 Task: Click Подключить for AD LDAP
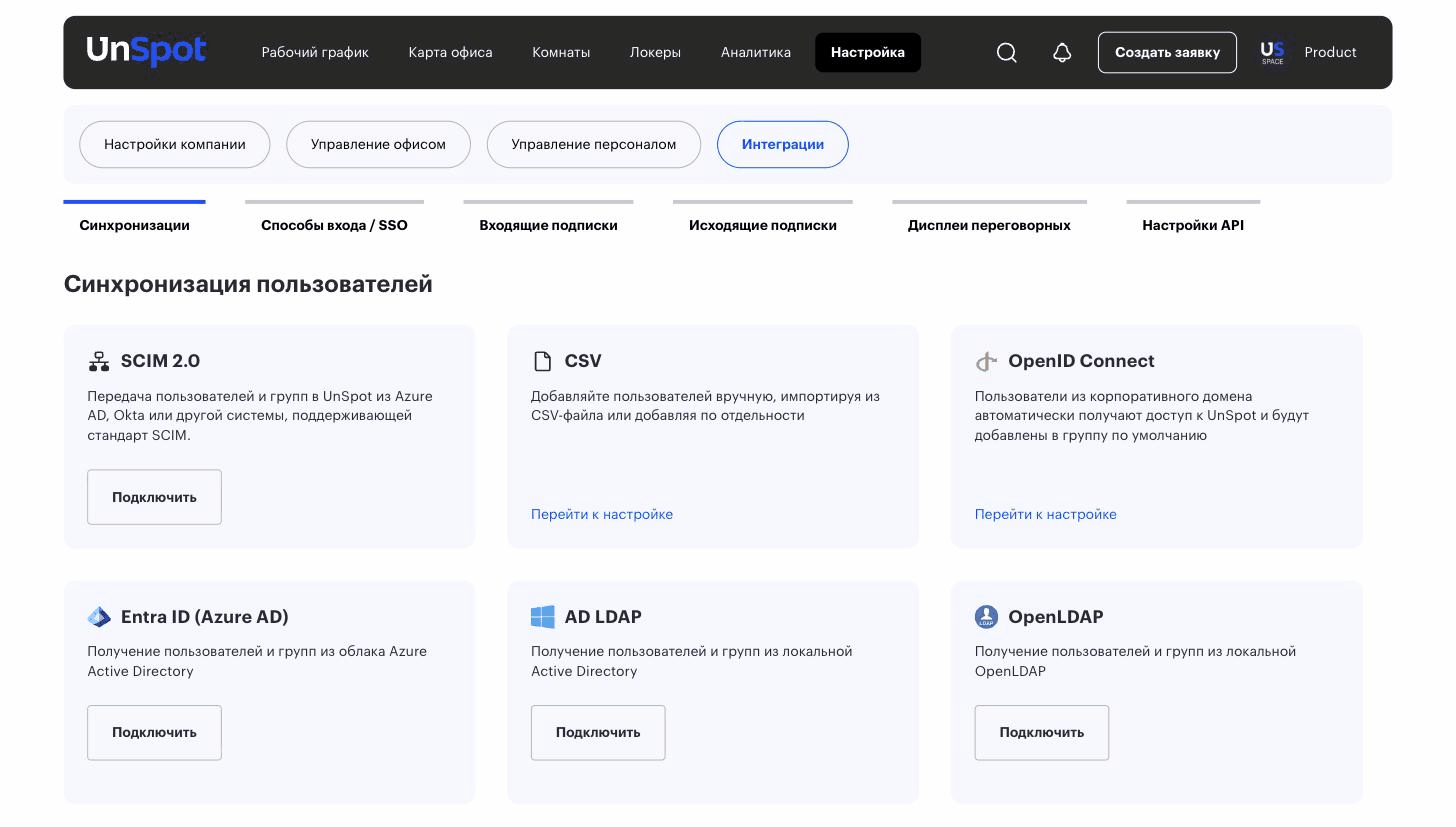598,732
